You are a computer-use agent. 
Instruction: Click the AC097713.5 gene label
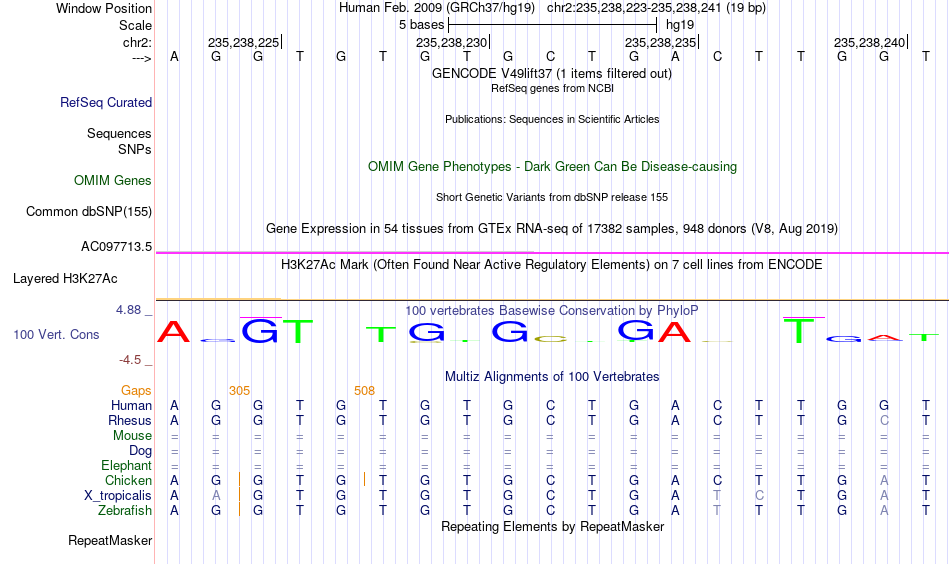point(116,247)
